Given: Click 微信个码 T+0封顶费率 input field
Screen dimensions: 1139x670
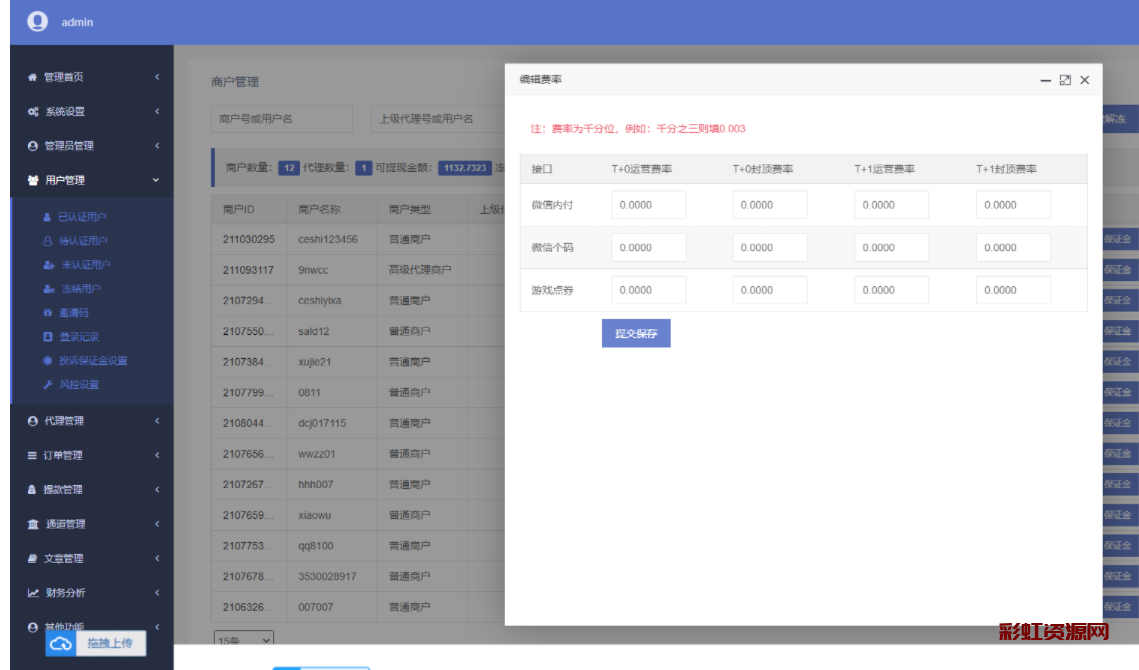Looking at the screenshot, I should pyautogui.click(x=770, y=248).
